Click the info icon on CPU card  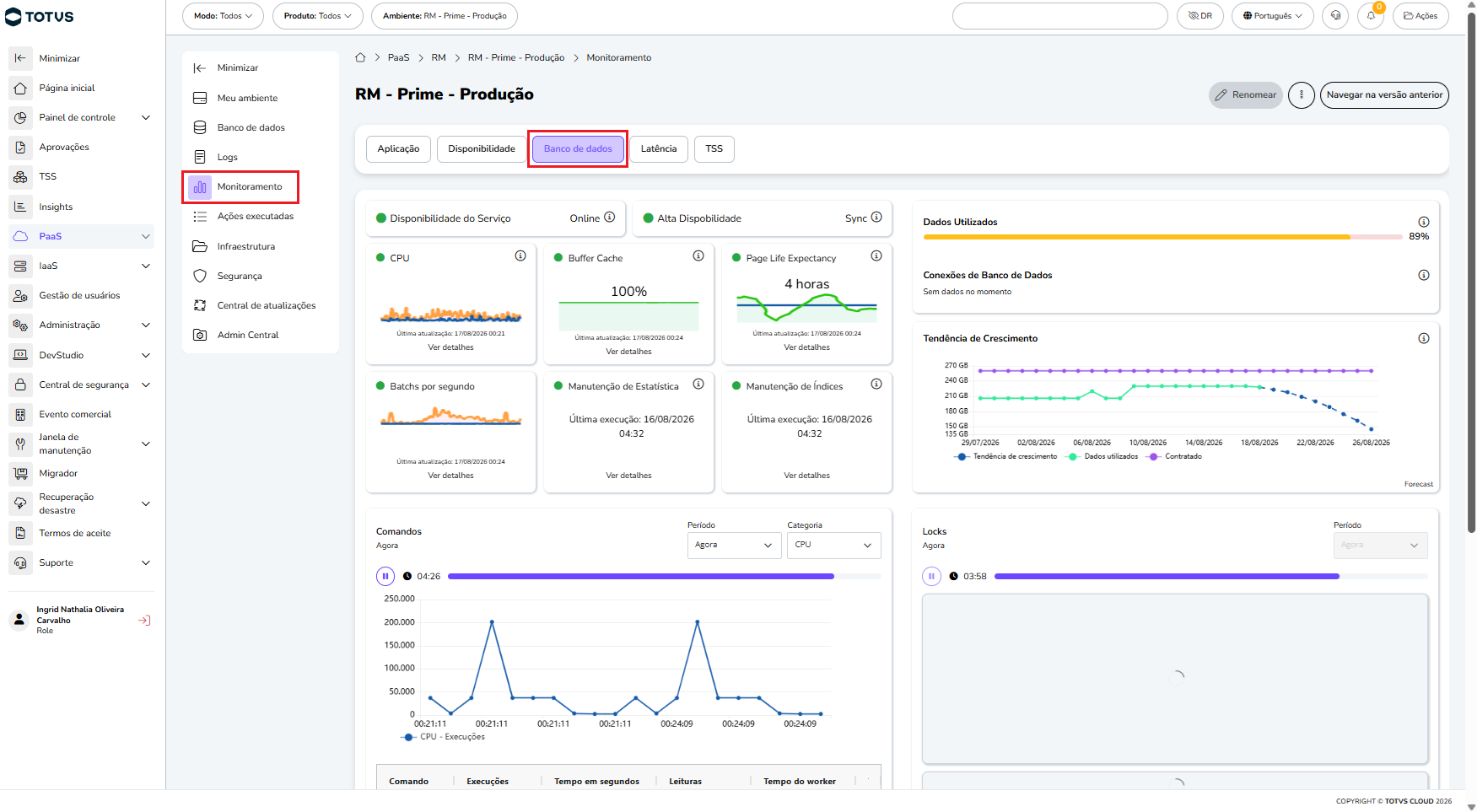tap(520, 256)
